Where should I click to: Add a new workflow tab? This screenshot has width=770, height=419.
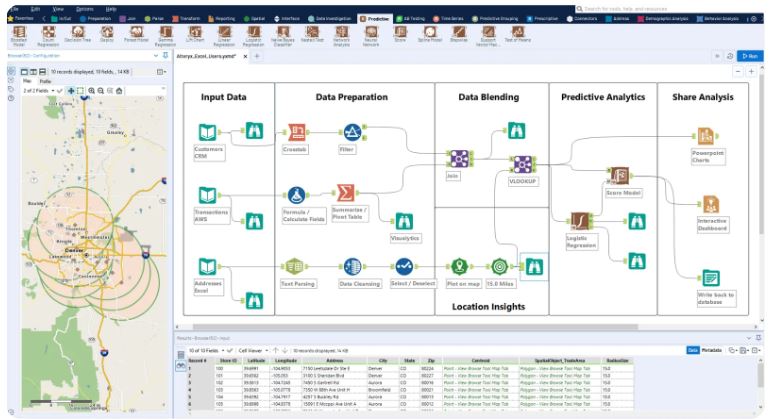[257, 56]
